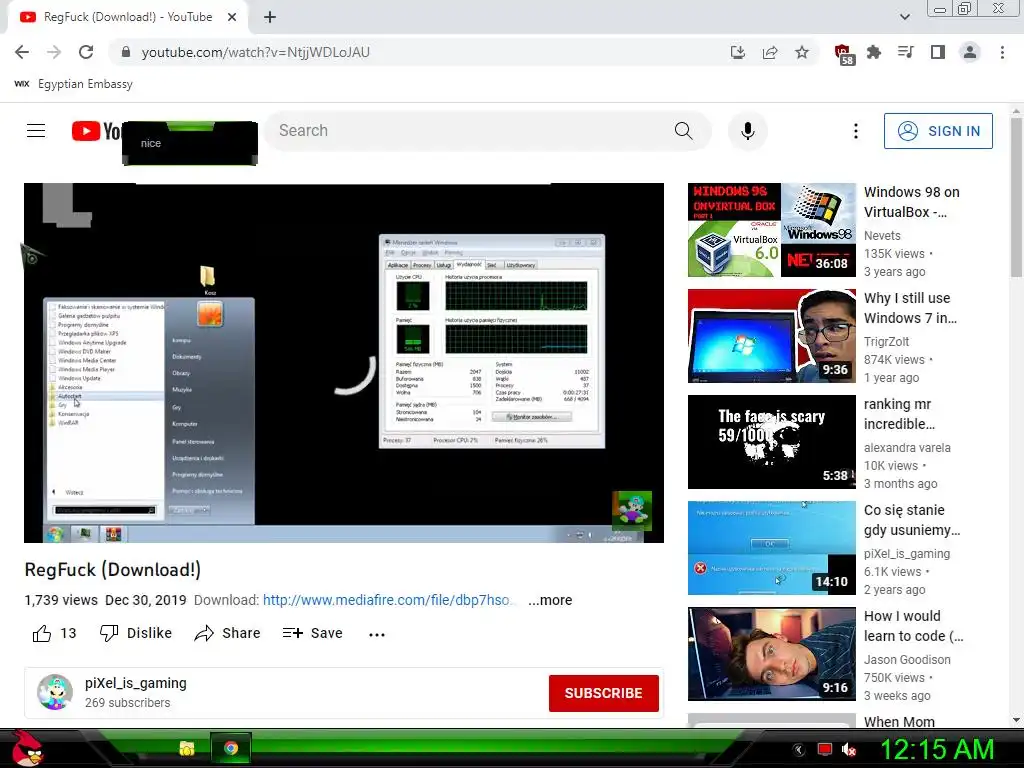
Task: Open Nevets channel under suggested video
Action: 882,236
